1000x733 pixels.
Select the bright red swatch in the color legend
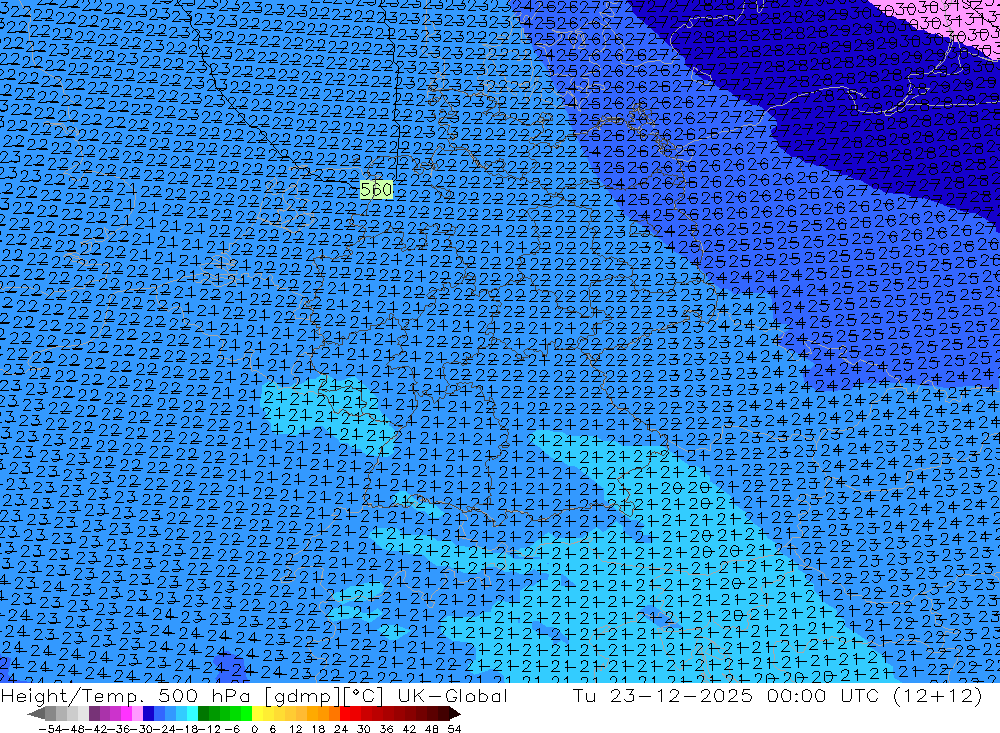pos(345,714)
